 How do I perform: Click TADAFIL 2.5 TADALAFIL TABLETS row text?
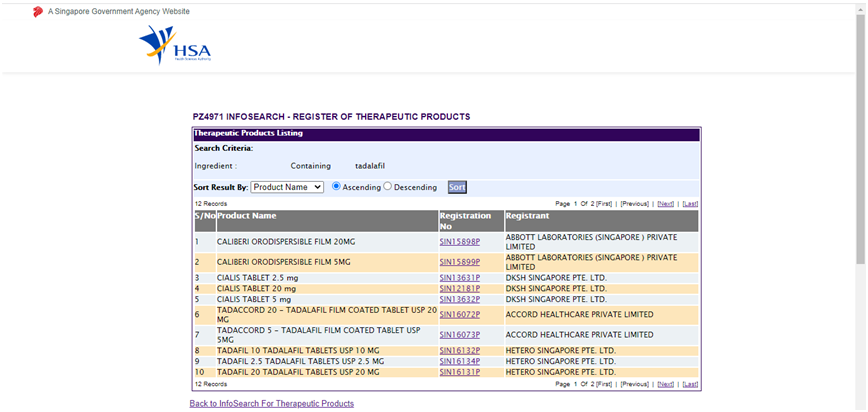[x=299, y=361]
